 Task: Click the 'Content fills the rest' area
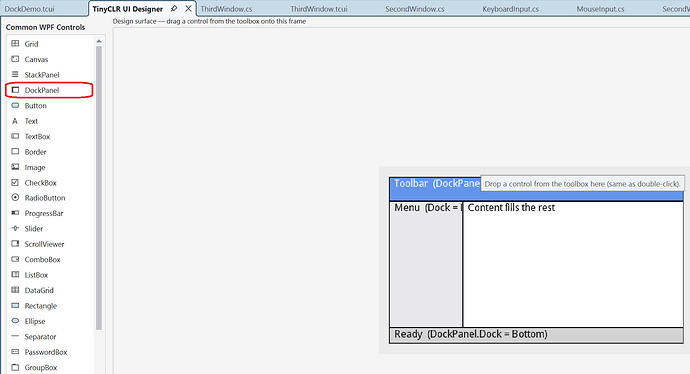point(573,264)
